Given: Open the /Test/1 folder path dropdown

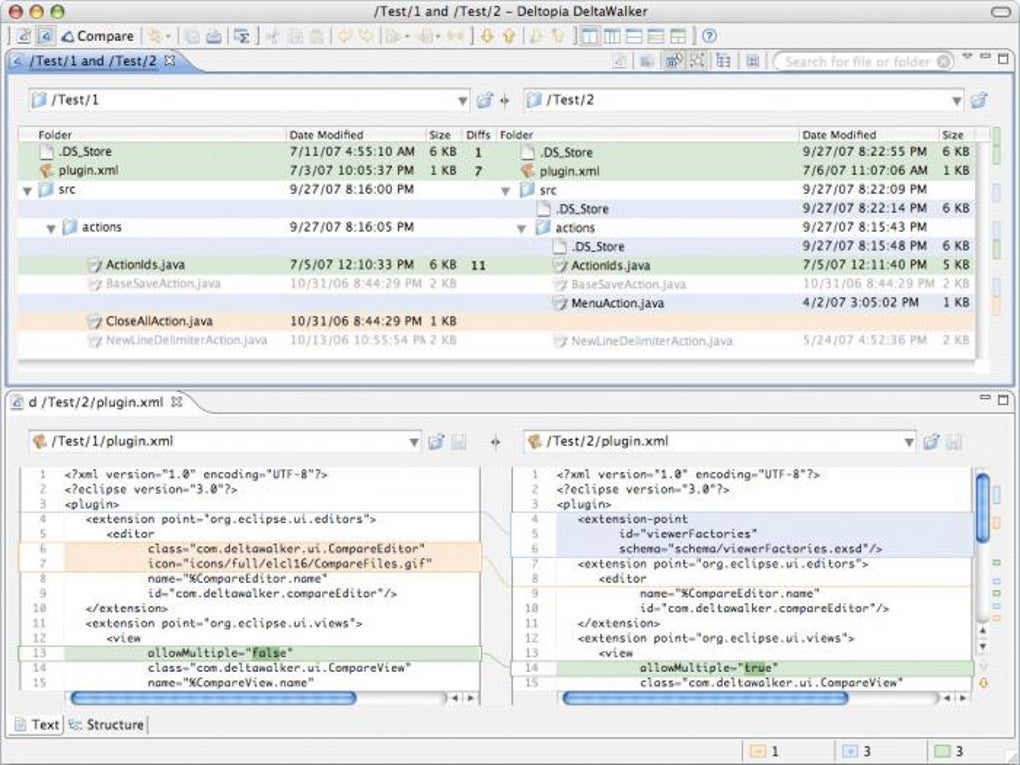Looking at the screenshot, I should pos(462,101).
